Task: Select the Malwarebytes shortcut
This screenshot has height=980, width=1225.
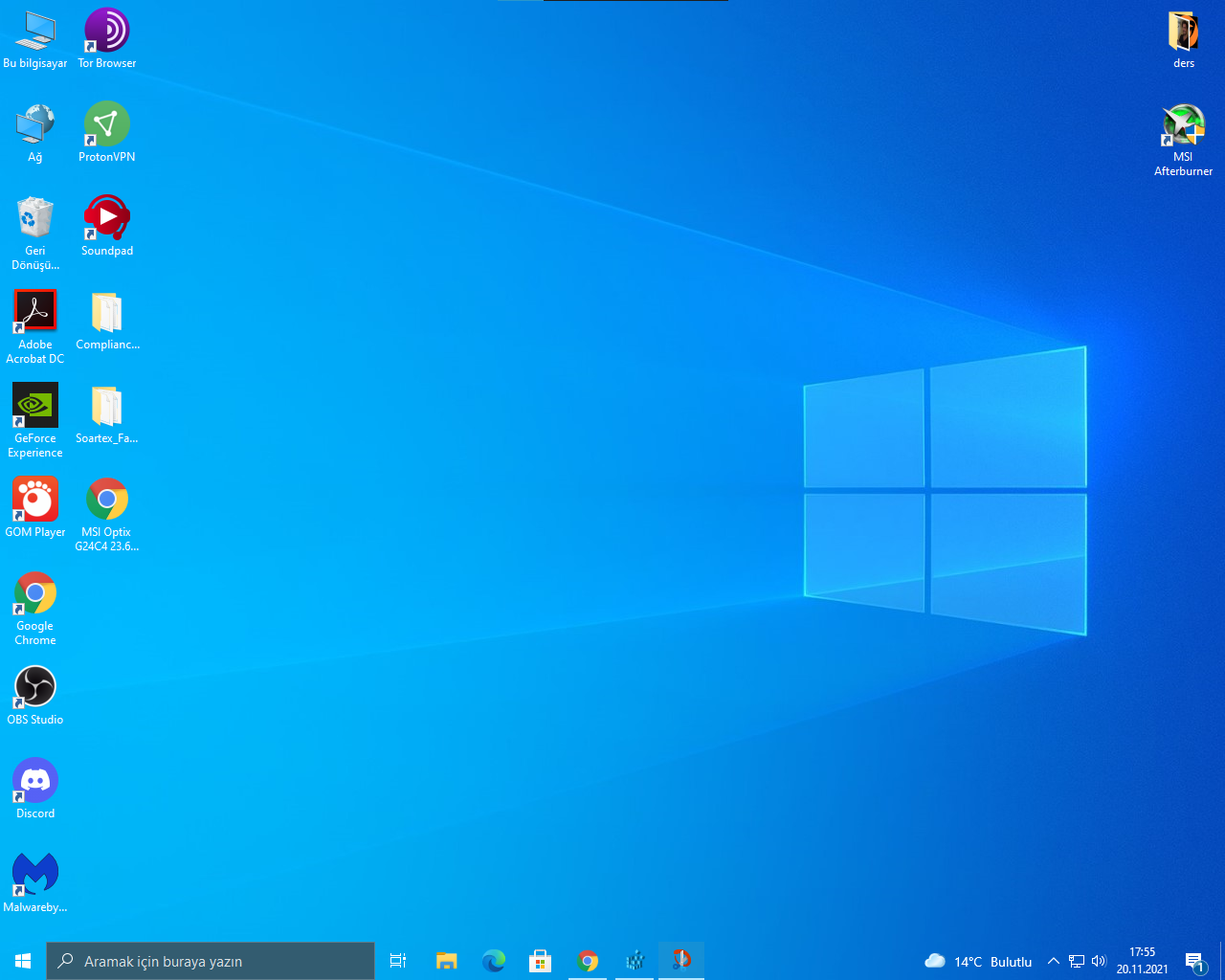Action: [x=35, y=883]
